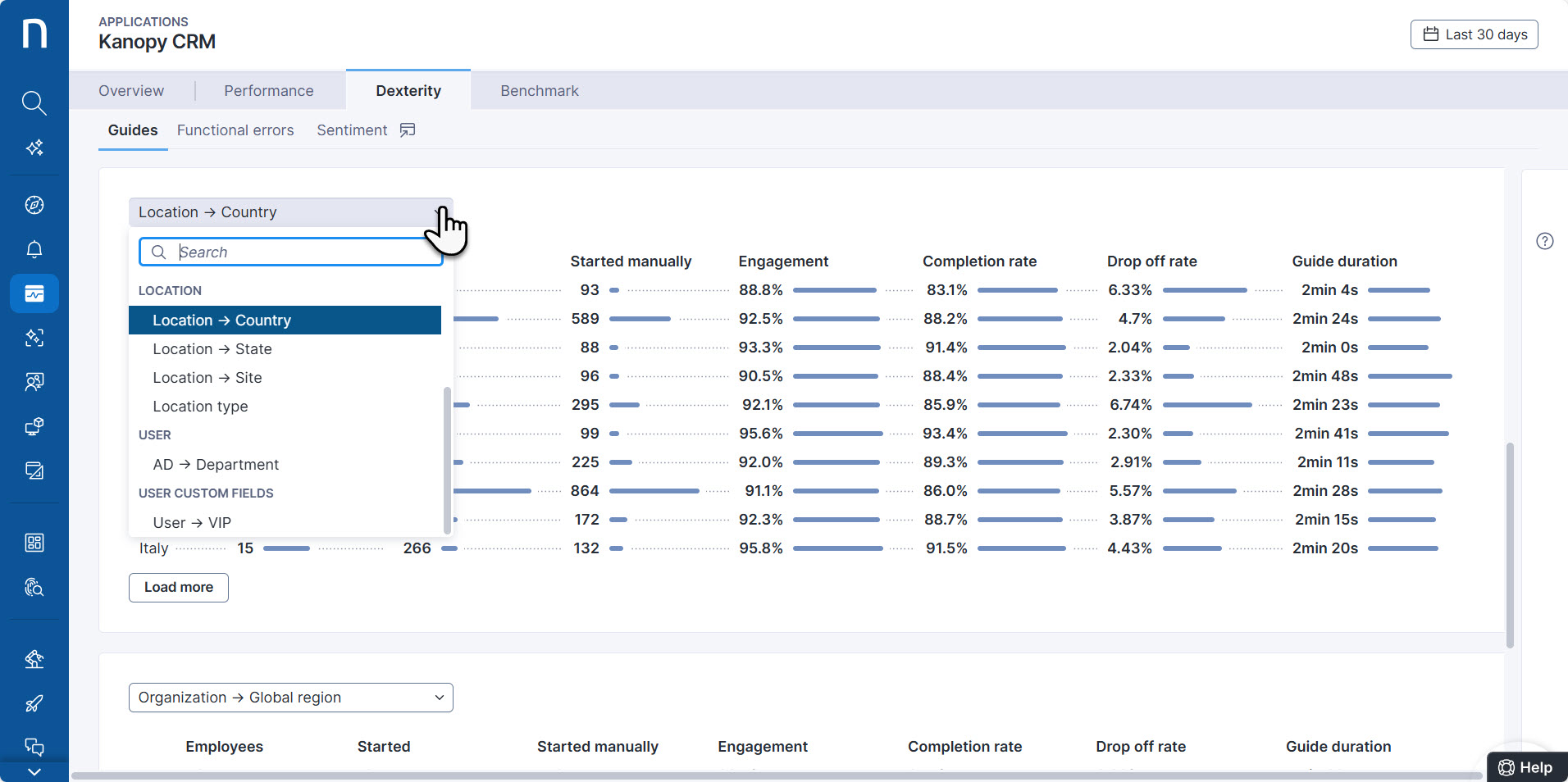Switch to Functional errors subtab

pyautogui.click(x=235, y=130)
